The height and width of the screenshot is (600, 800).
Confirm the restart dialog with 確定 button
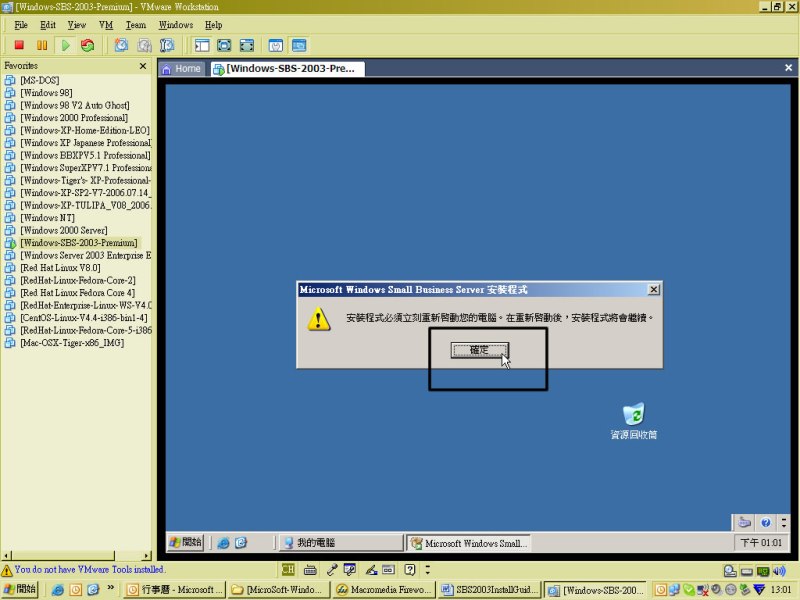click(x=480, y=350)
